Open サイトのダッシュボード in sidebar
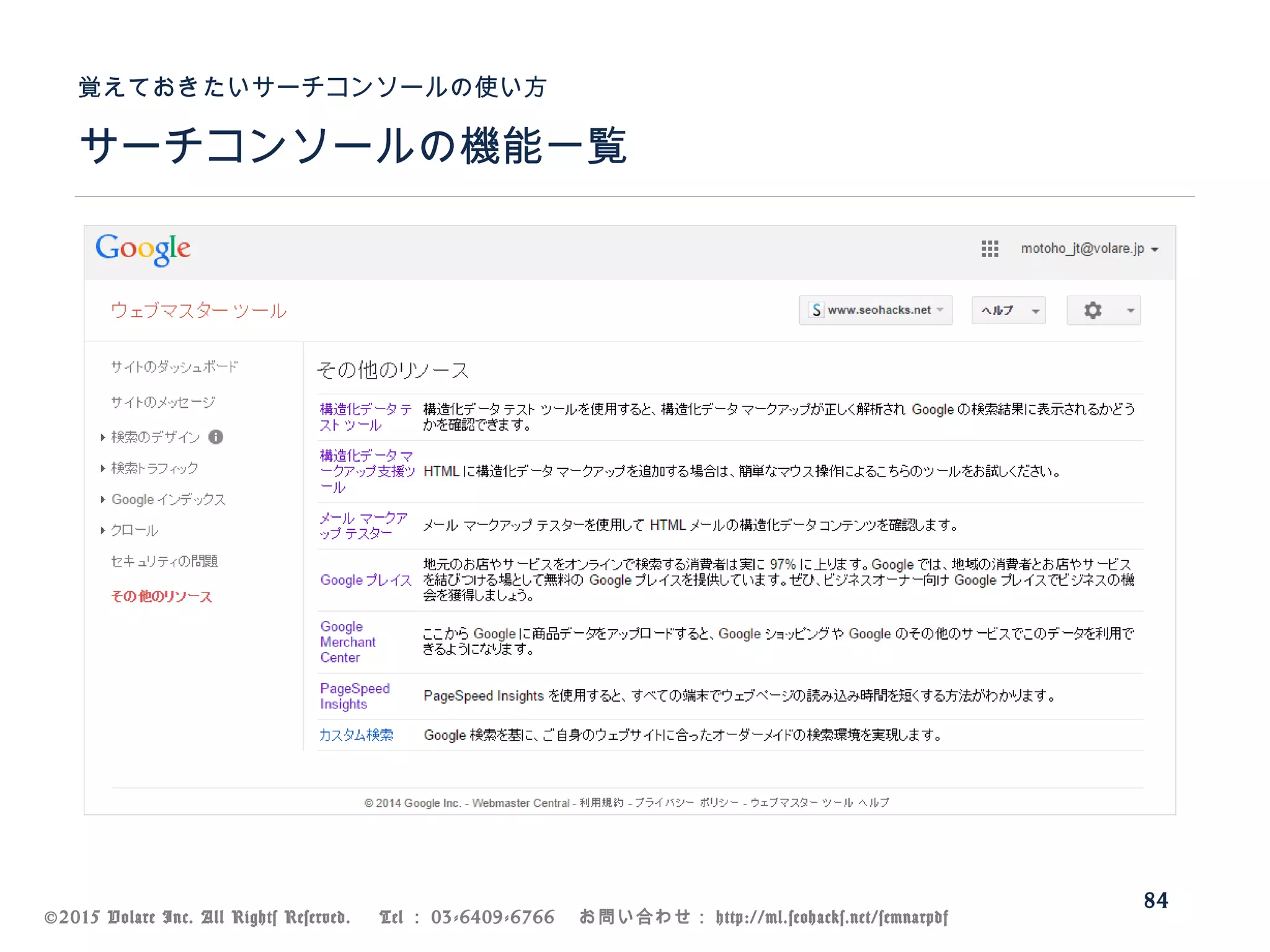This screenshot has height=952, width=1270. point(174,367)
